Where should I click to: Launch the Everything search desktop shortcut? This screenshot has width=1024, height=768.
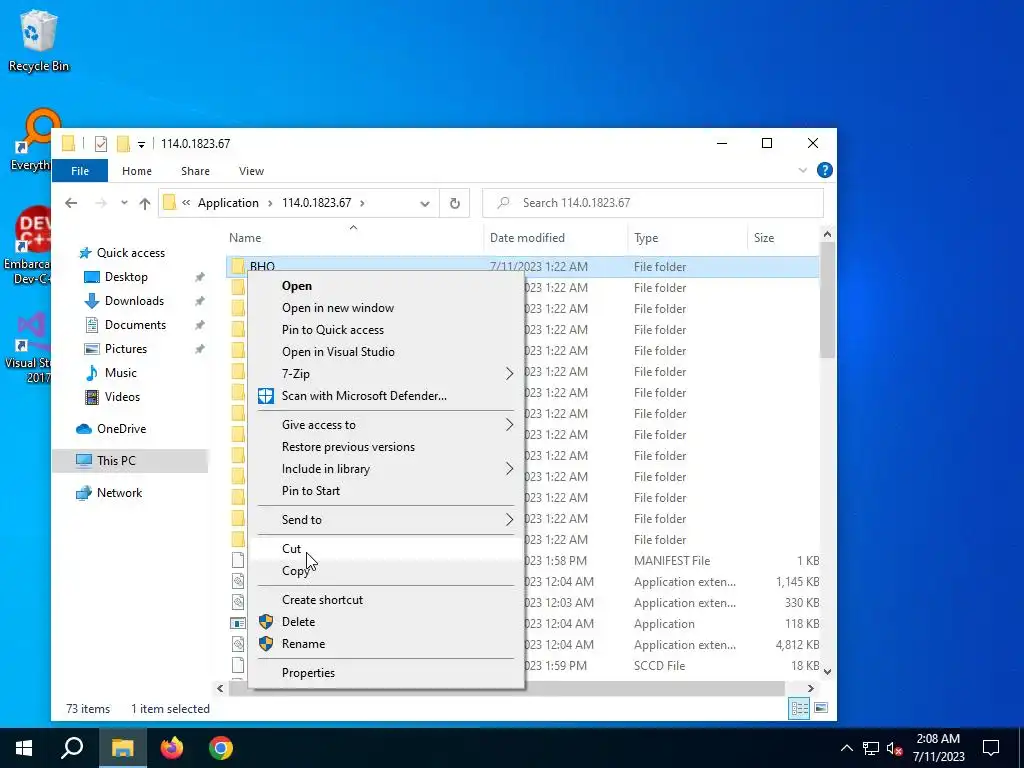(30, 140)
